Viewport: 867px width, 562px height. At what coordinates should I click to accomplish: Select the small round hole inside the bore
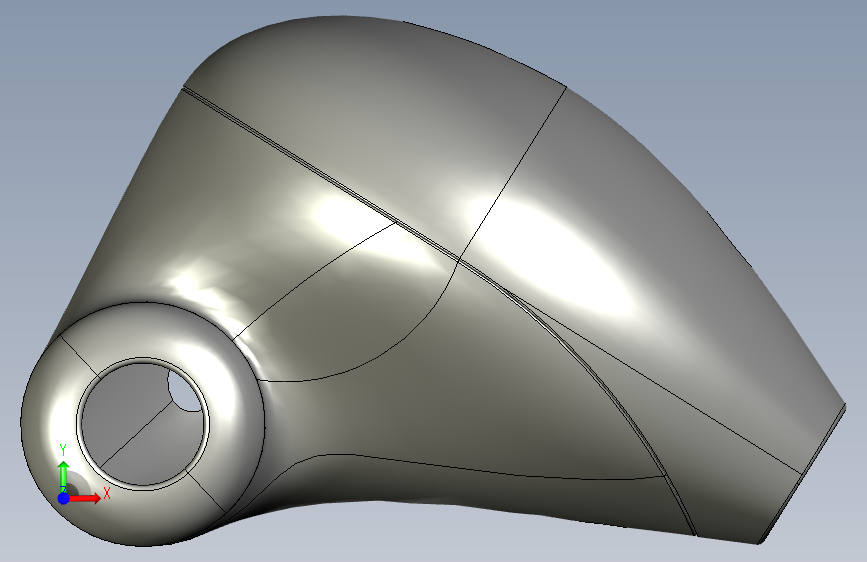184,391
